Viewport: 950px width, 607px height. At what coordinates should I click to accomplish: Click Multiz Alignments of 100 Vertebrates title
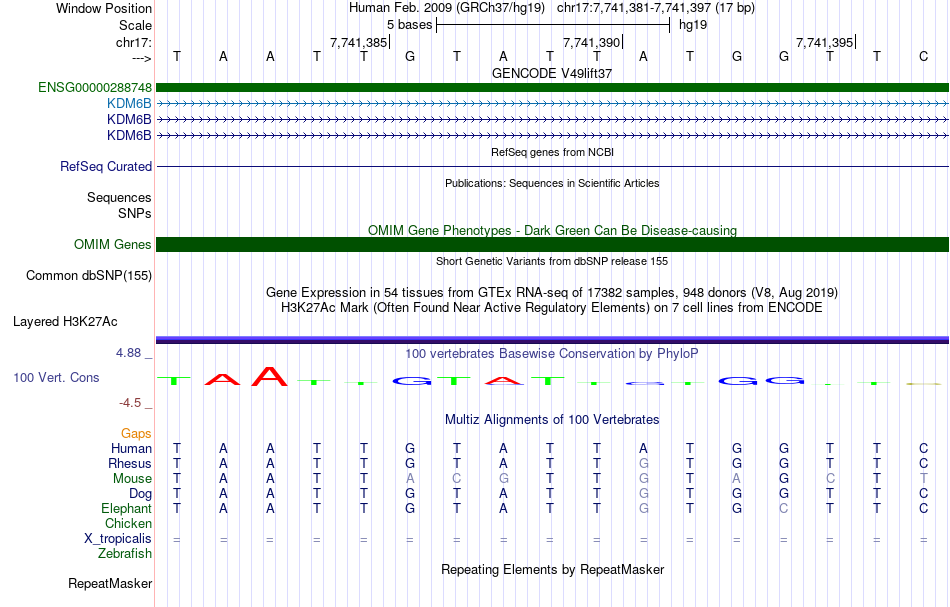click(x=552, y=420)
